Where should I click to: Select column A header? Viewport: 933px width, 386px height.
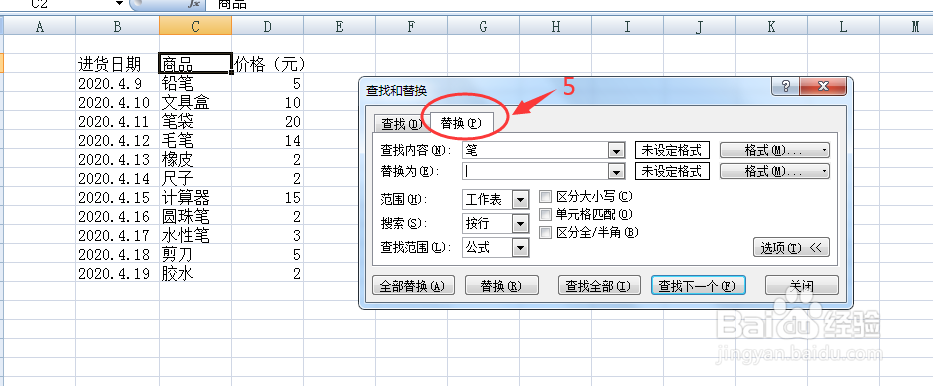coord(40,26)
